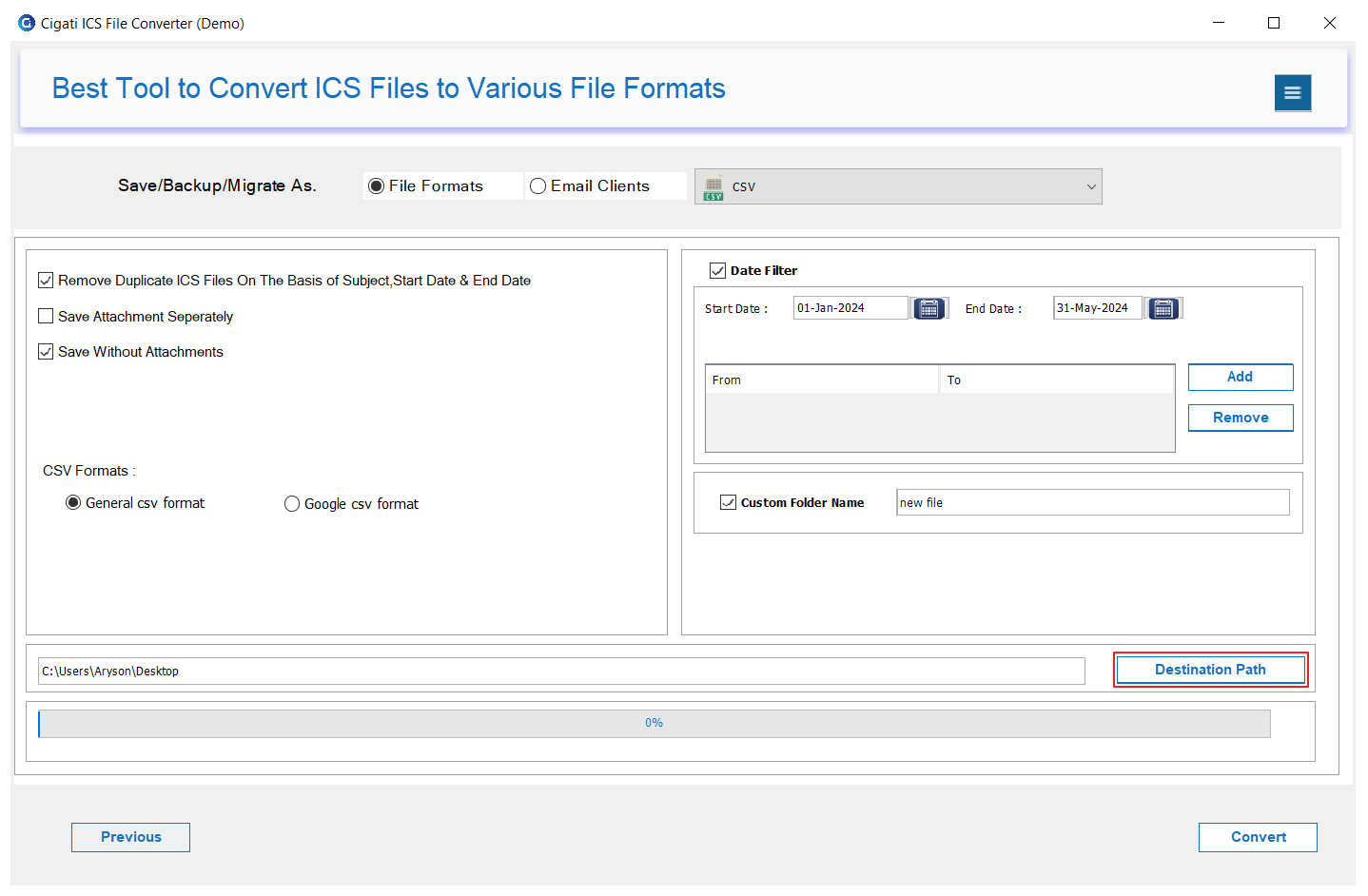The height and width of the screenshot is (896, 1368).
Task: Click the To column header
Action: [1057, 380]
